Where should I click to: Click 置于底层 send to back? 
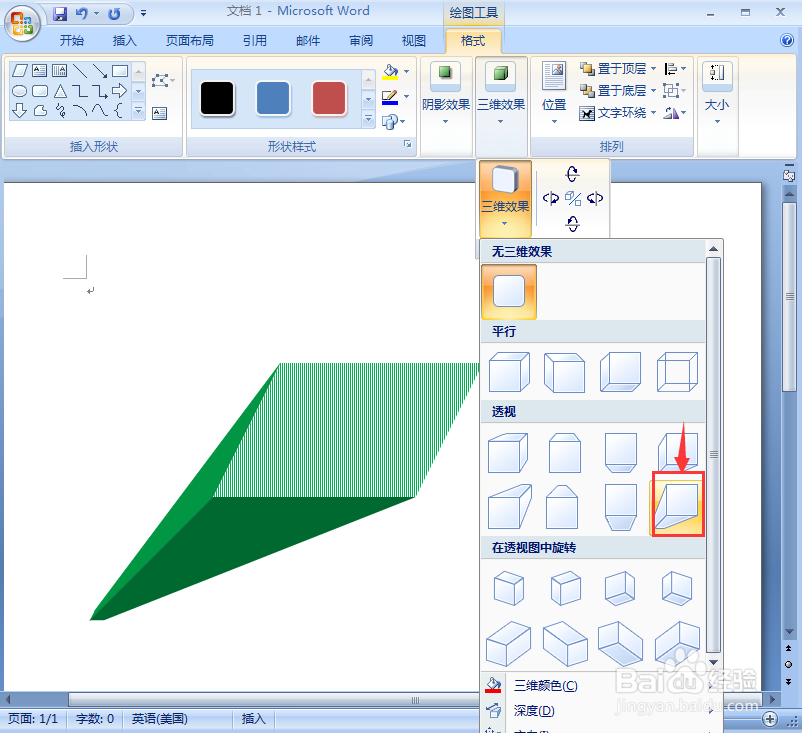click(x=612, y=91)
